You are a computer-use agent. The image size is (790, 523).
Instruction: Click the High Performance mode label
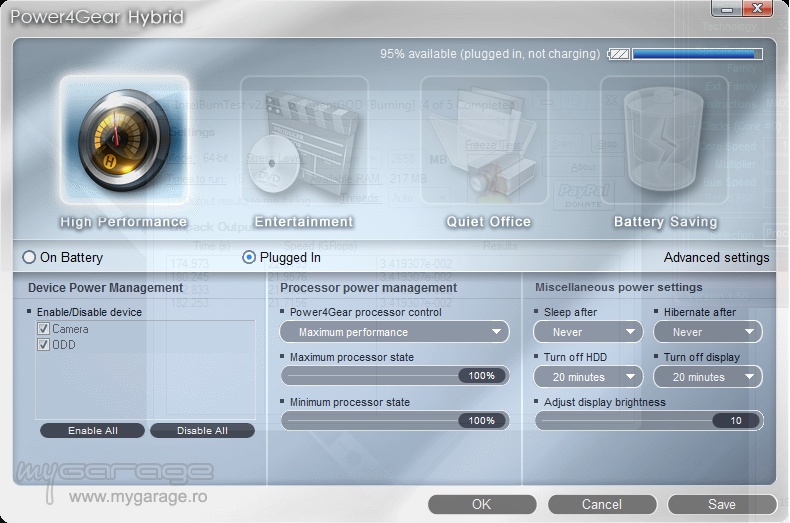[123, 222]
